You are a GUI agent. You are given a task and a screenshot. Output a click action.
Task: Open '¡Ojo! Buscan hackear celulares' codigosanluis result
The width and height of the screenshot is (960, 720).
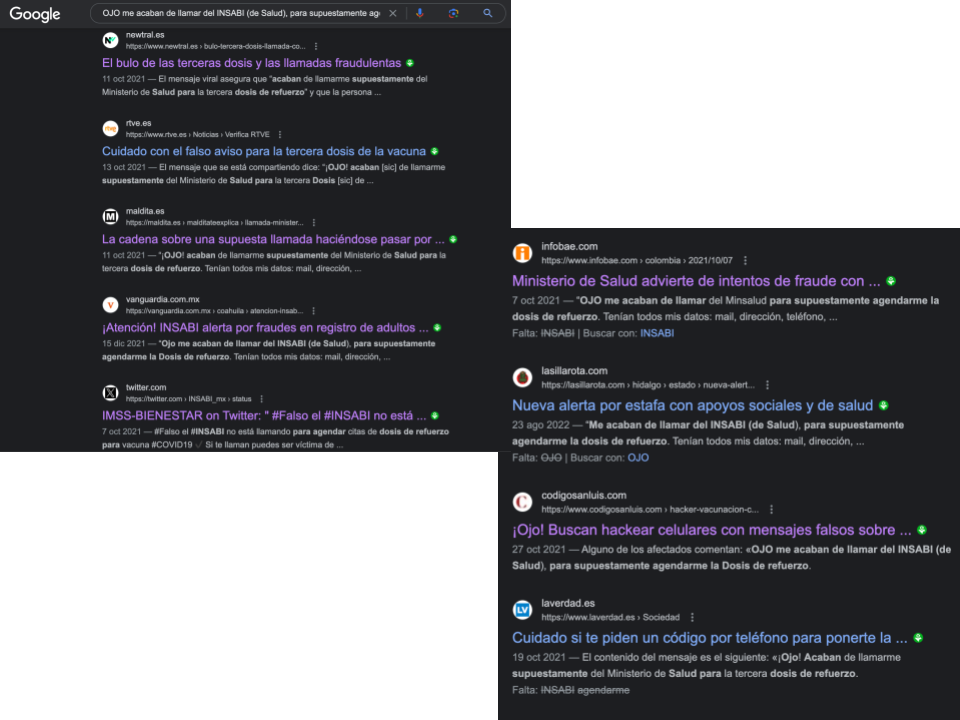coord(711,530)
